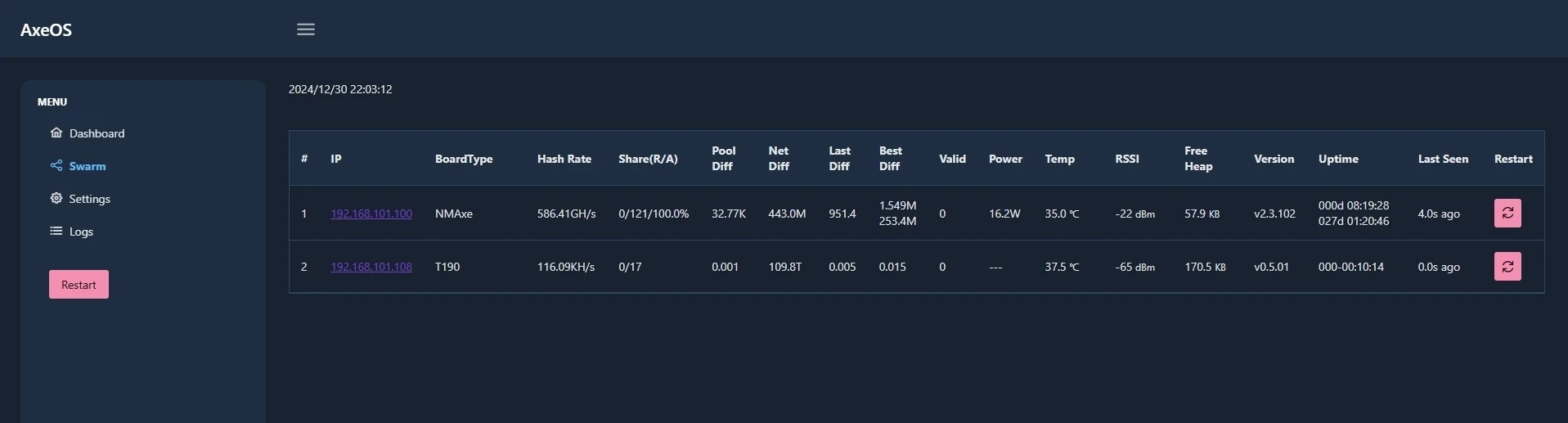Click the Share(R/A) column header
Image resolution: width=1568 pixels, height=423 pixels.
pyautogui.click(x=648, y=159)
